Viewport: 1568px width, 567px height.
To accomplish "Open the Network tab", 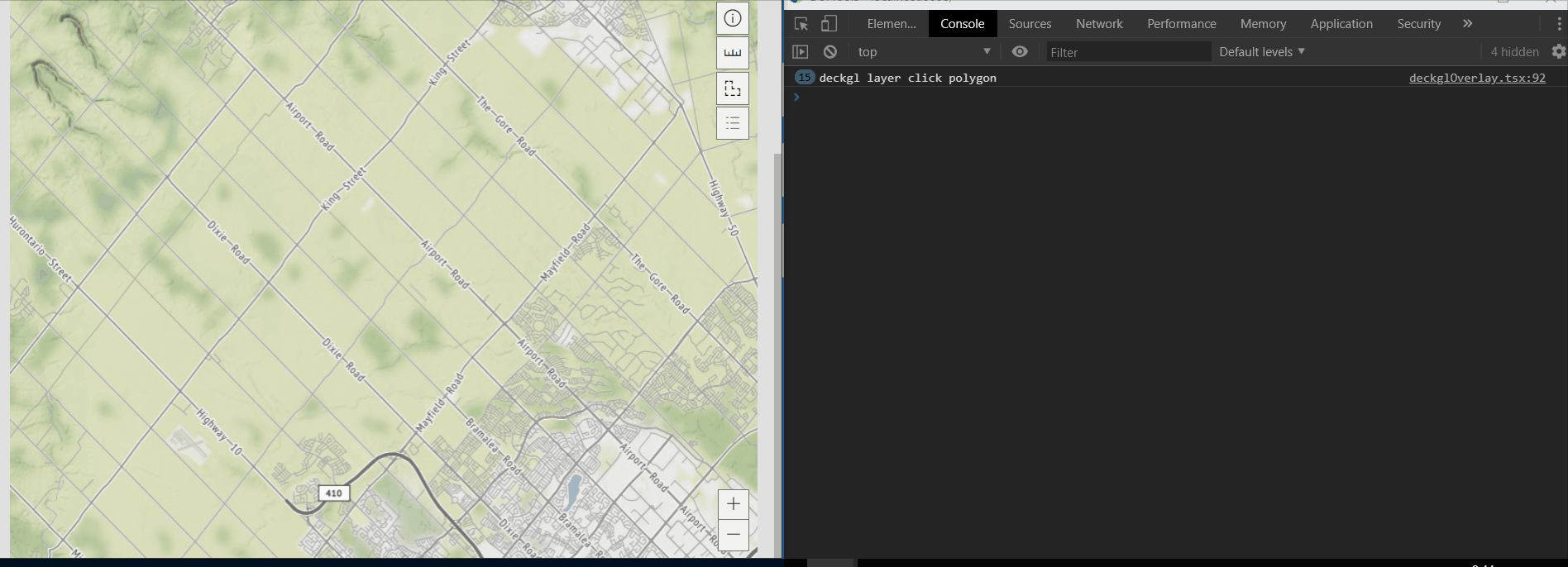I will pos(1099,24).
